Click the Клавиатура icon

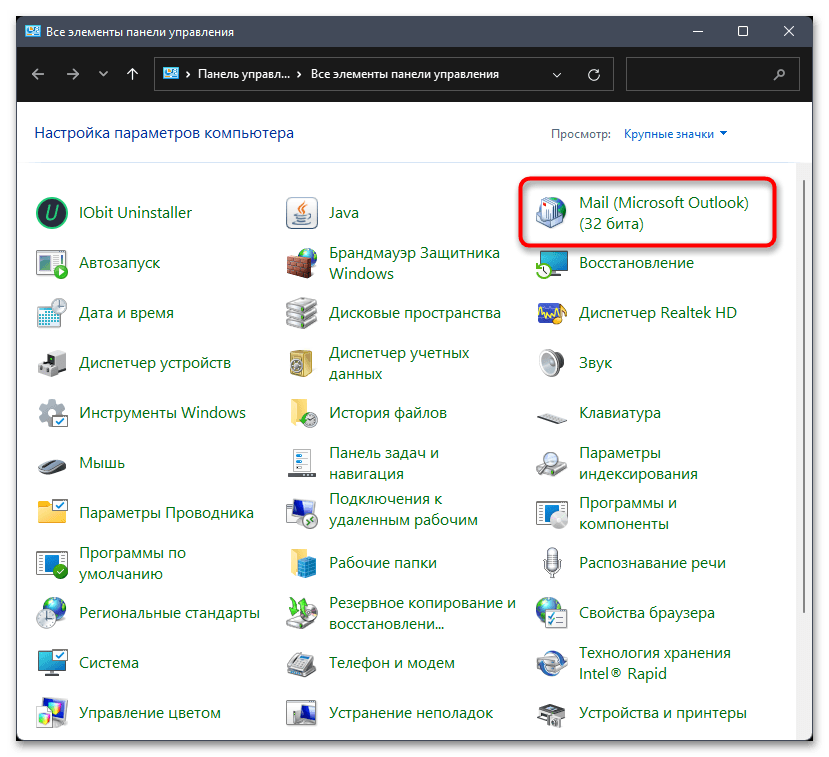click(x=551, y=418)
